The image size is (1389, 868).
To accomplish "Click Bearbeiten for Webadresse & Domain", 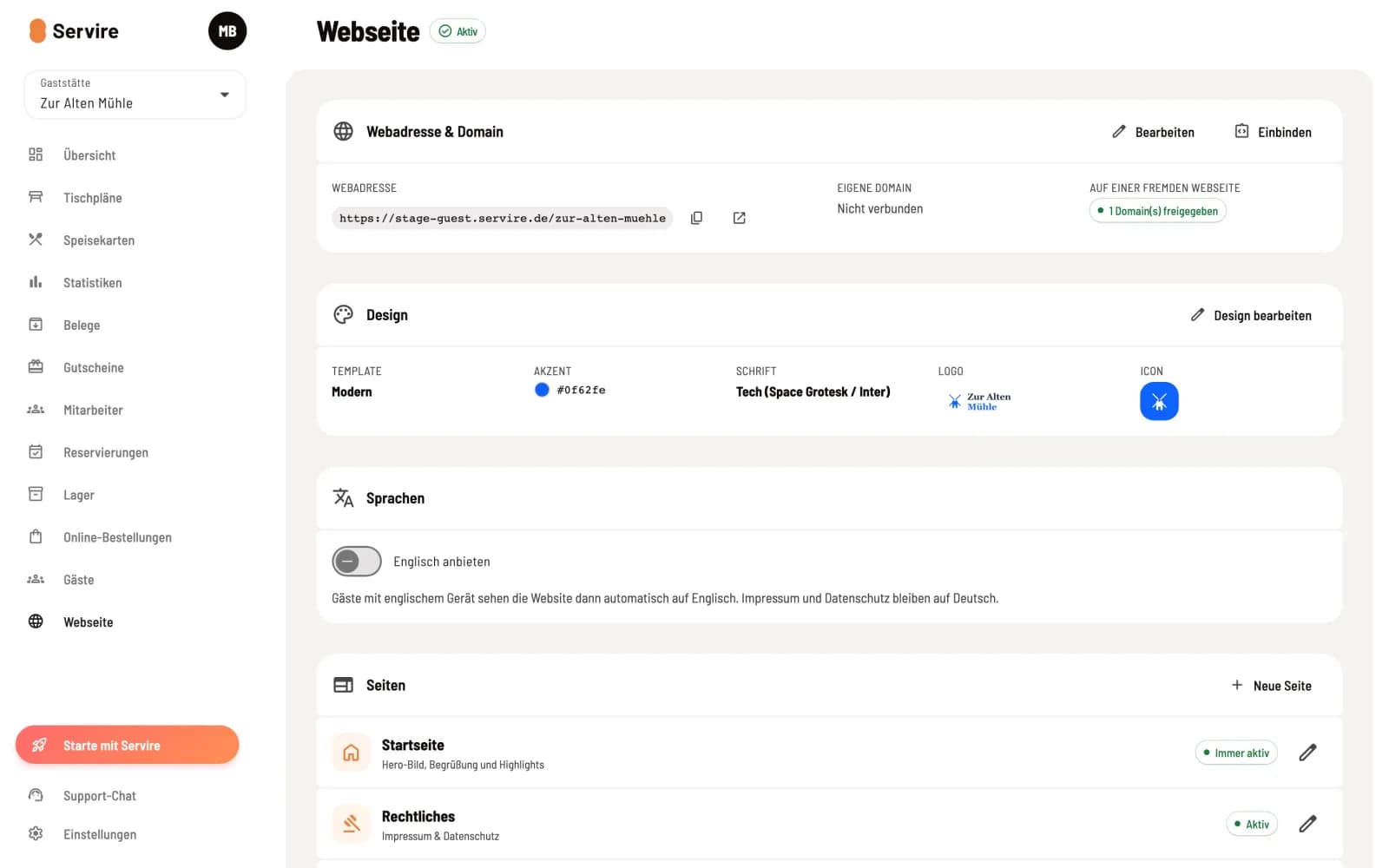I will (1153, 132).
